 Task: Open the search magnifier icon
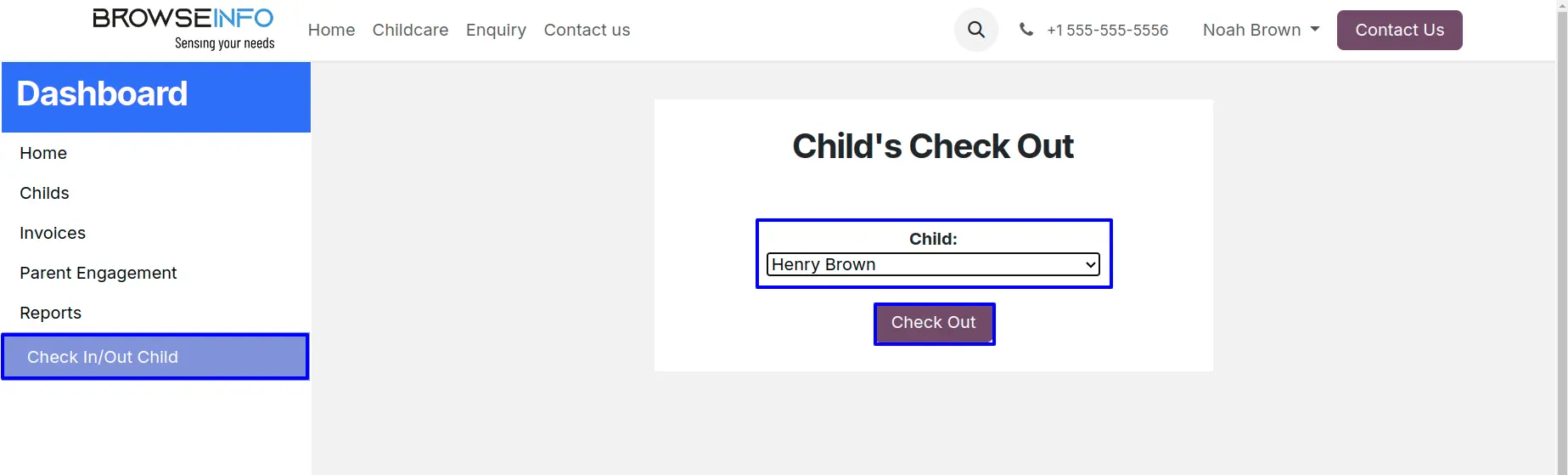[976, 30]
